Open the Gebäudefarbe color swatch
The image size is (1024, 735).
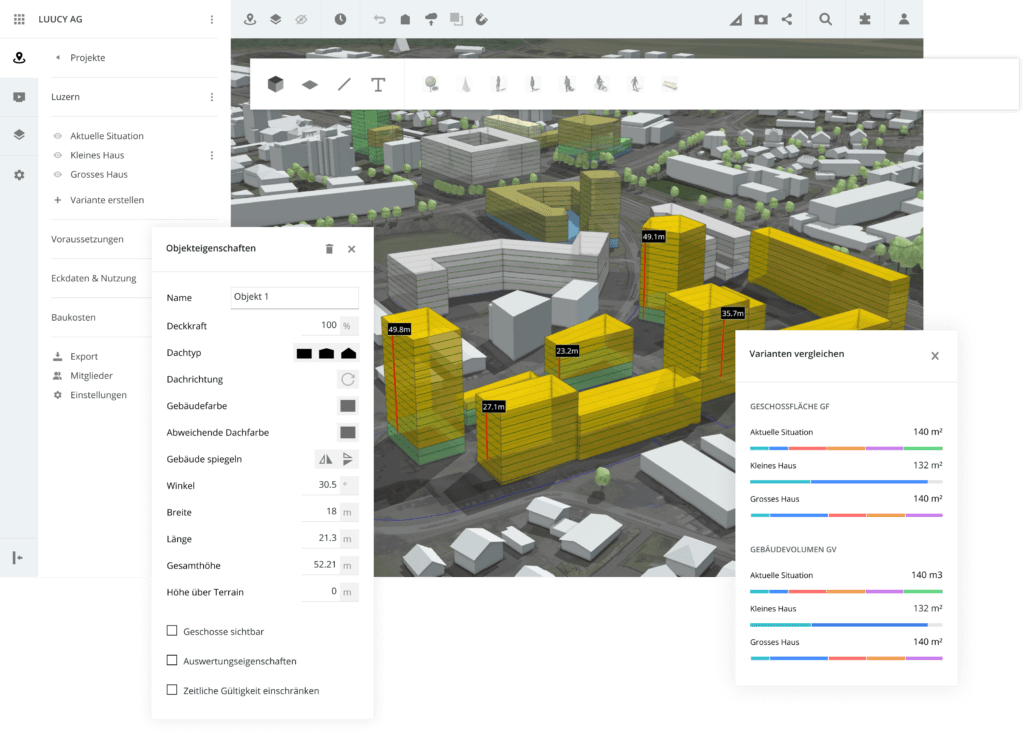(348, 406)
